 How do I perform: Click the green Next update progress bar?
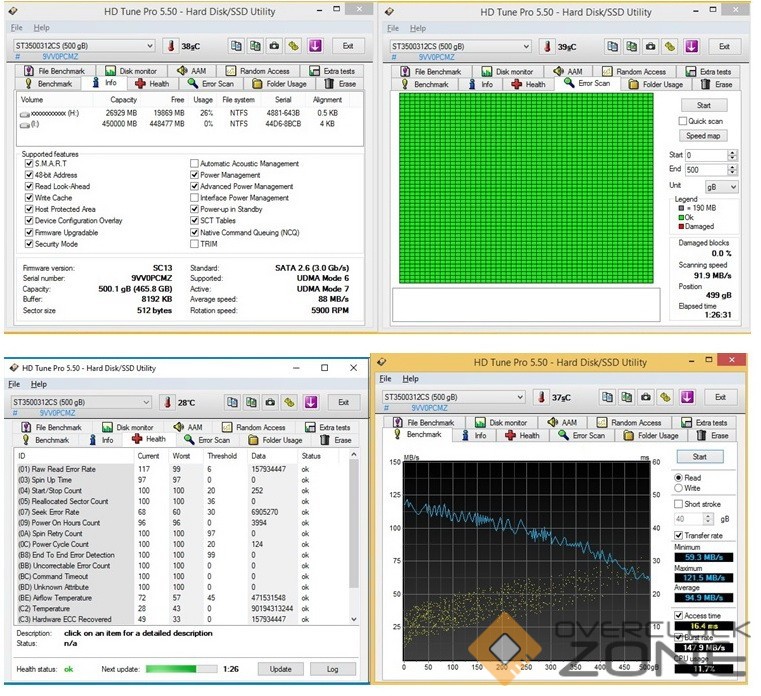(181, 669)
